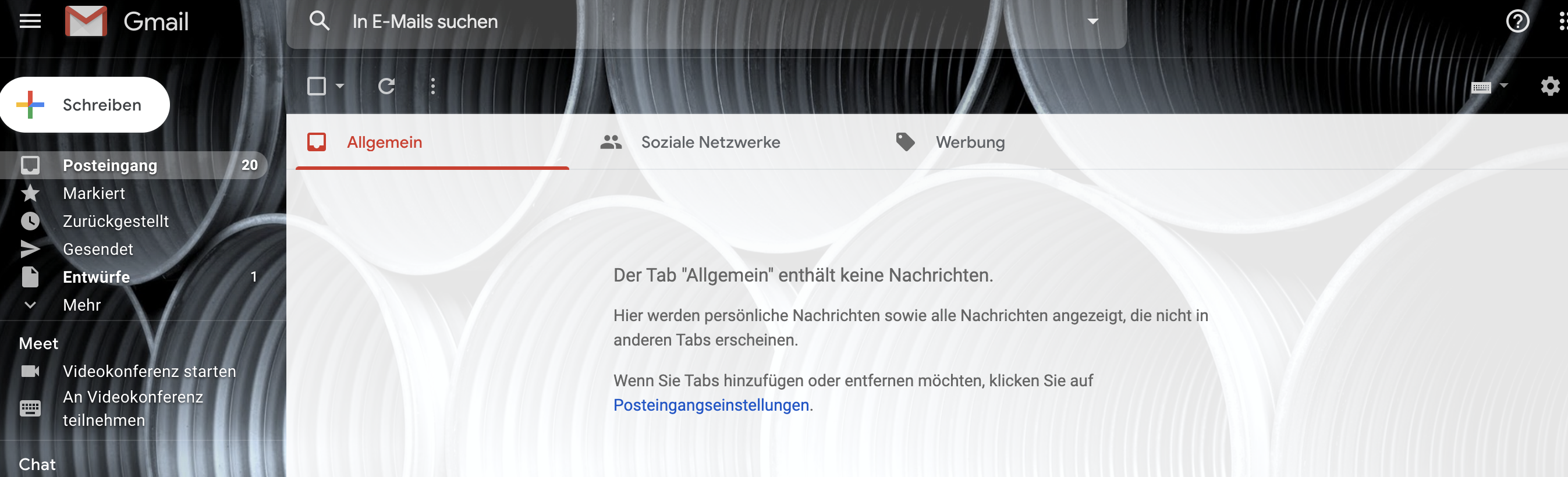Image resolution: width=1568 pixels, height=477 pixels.
Task: Open the Google apps grid icon
Action: coord(1562,22)
